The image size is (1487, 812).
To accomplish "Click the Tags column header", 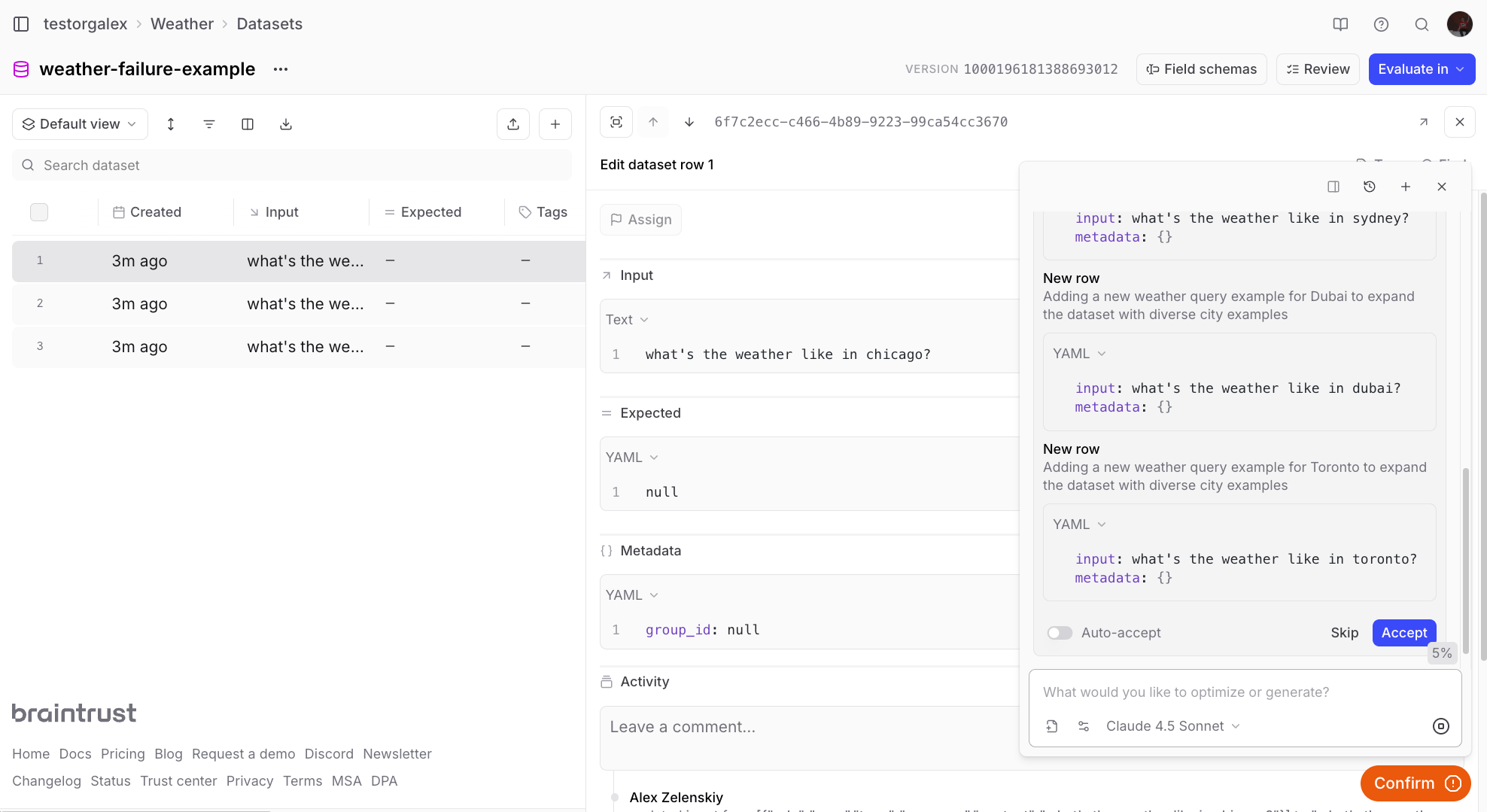I will tap(543, 212).
